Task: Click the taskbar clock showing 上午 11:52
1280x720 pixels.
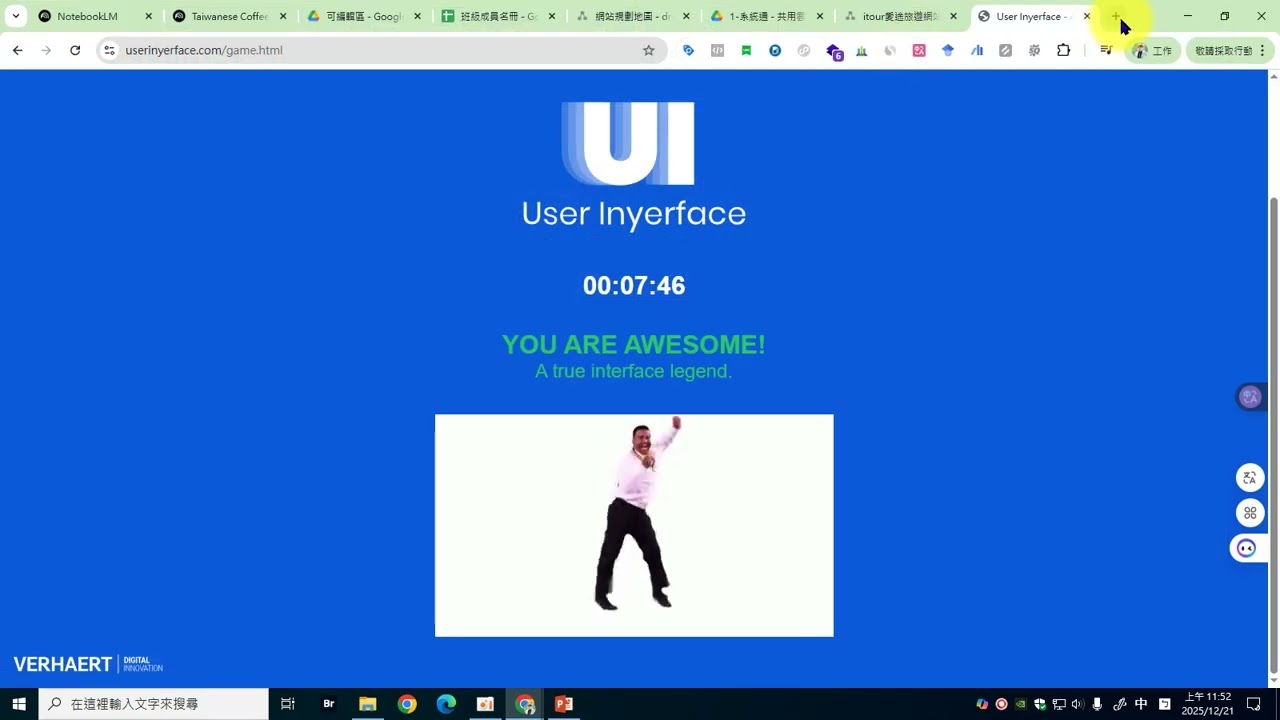Action: pyautogui.click(x=1207, y=704)
